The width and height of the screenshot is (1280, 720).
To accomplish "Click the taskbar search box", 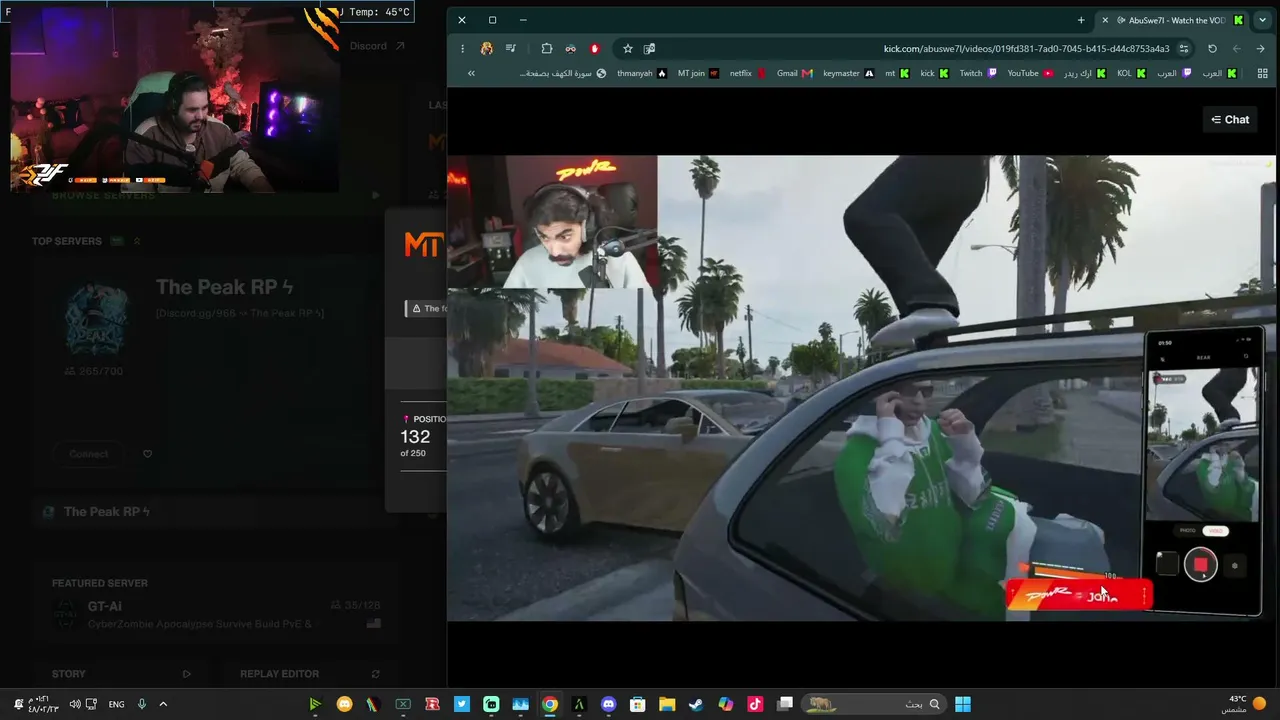I will tap(875, 704).
